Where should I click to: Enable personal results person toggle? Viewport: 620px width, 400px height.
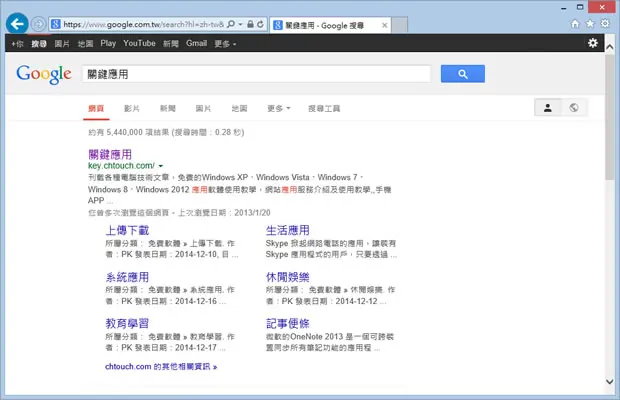(x=548, y=108)
